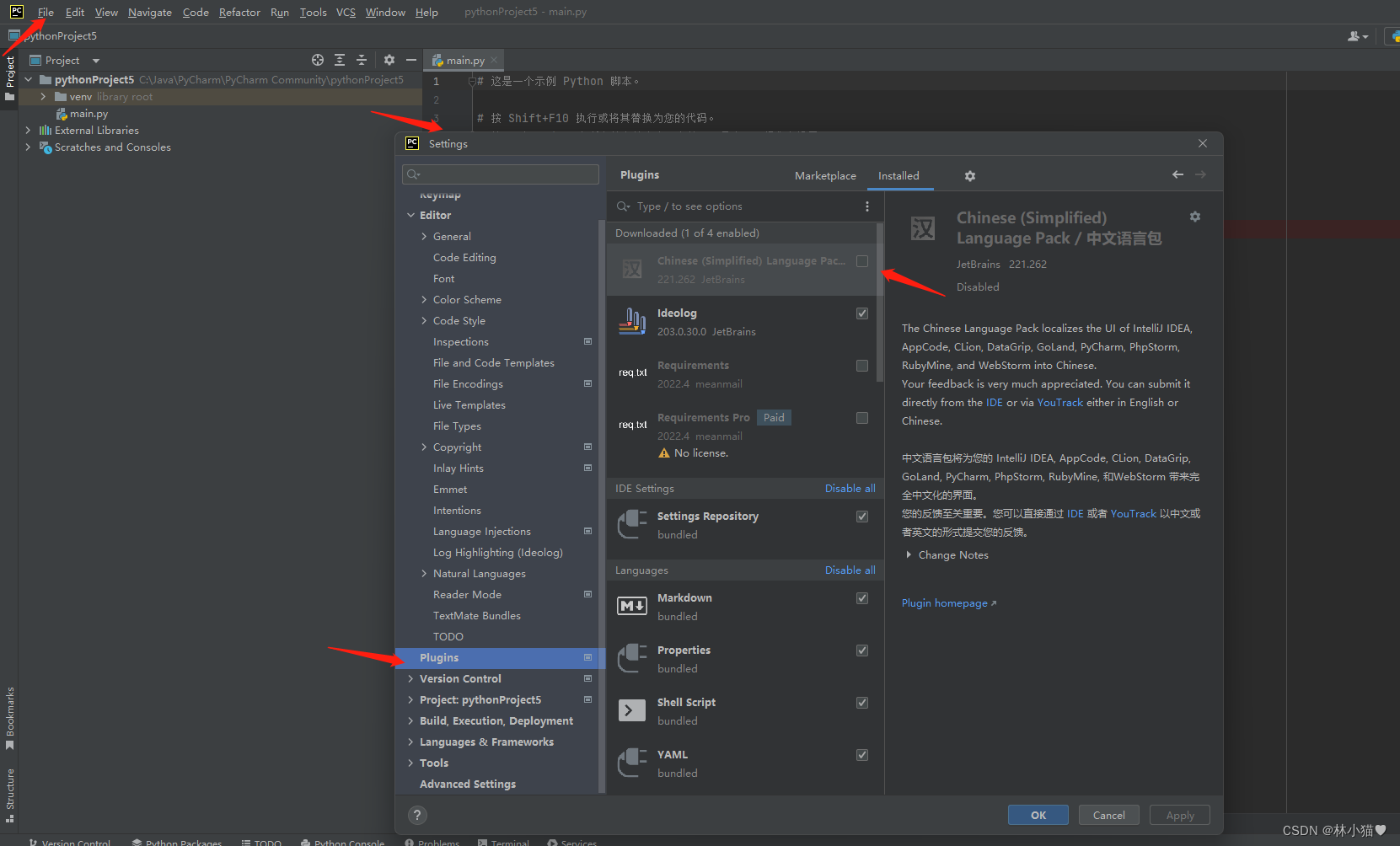Open gear menu for Chinese Language Pack details

(x=1195, y=217)
